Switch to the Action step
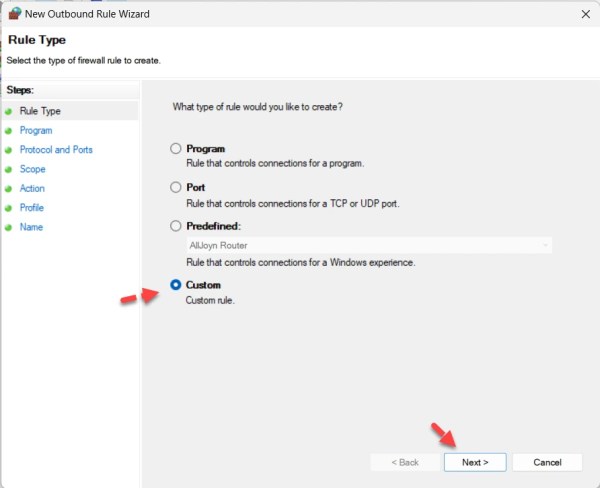Image resolution: width=600 pixels, height=488 pixels. tap(32, 188)
